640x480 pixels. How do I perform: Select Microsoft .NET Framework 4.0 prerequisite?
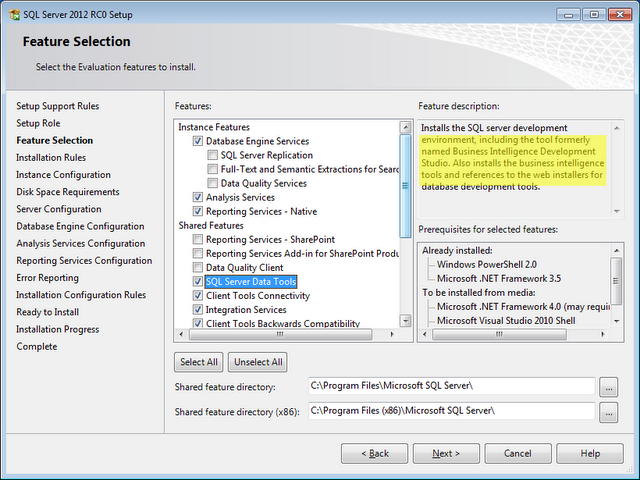point(523,307)
